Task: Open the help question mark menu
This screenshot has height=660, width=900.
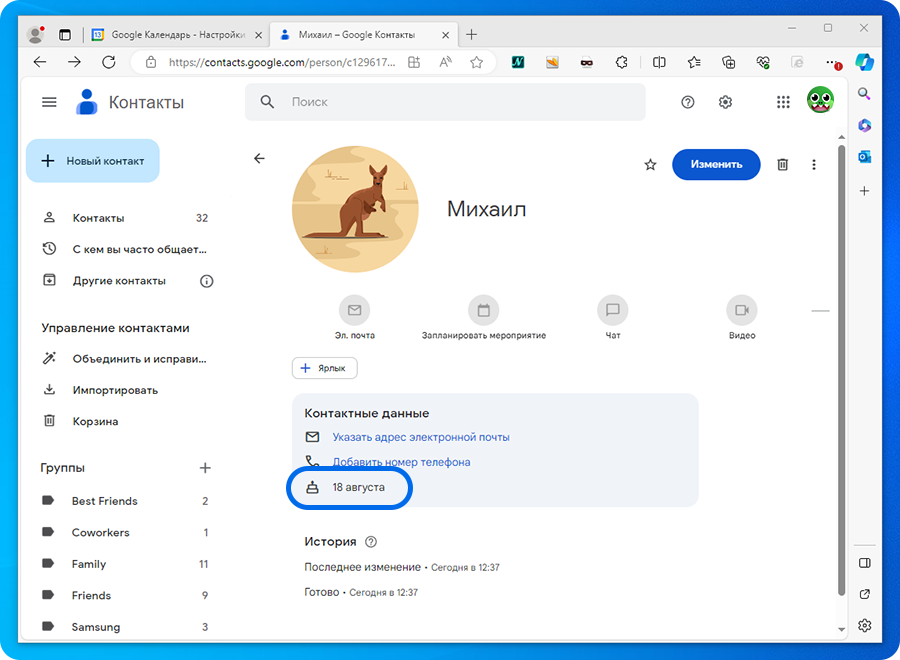Action: (x=688, y=102)
